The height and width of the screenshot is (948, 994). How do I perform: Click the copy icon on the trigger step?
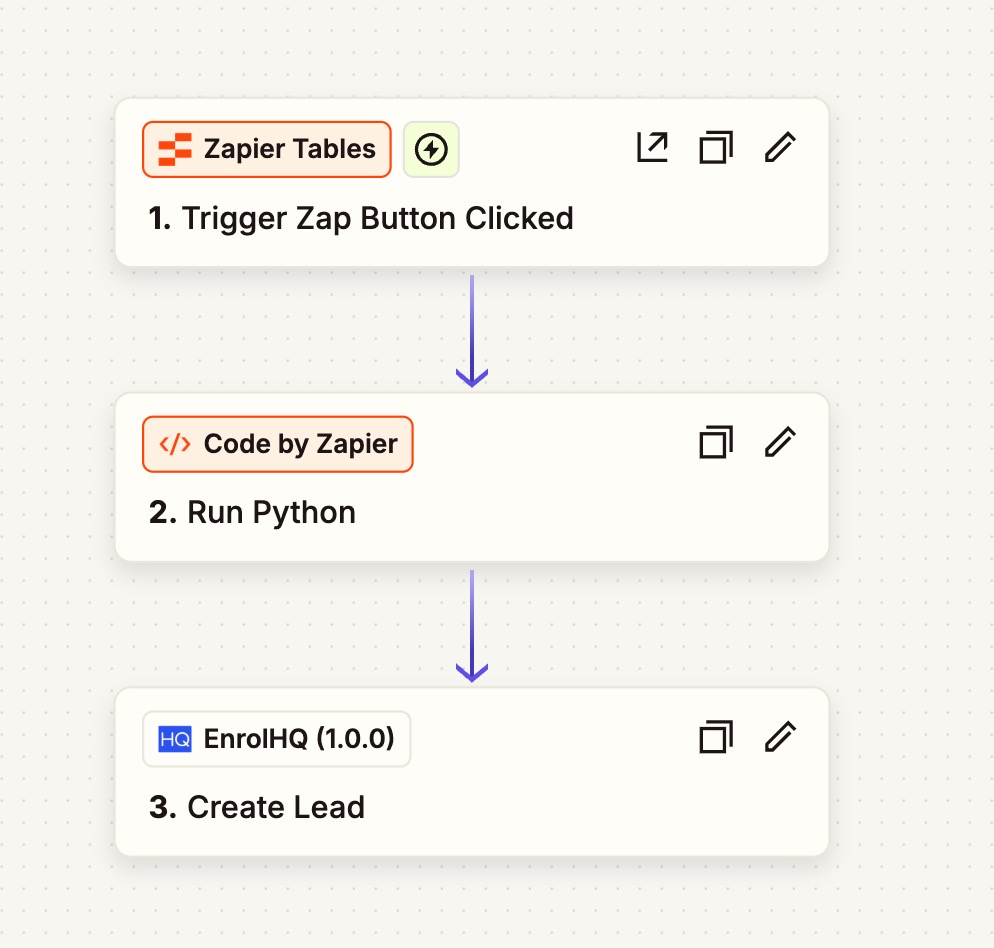tap(716, 146)
